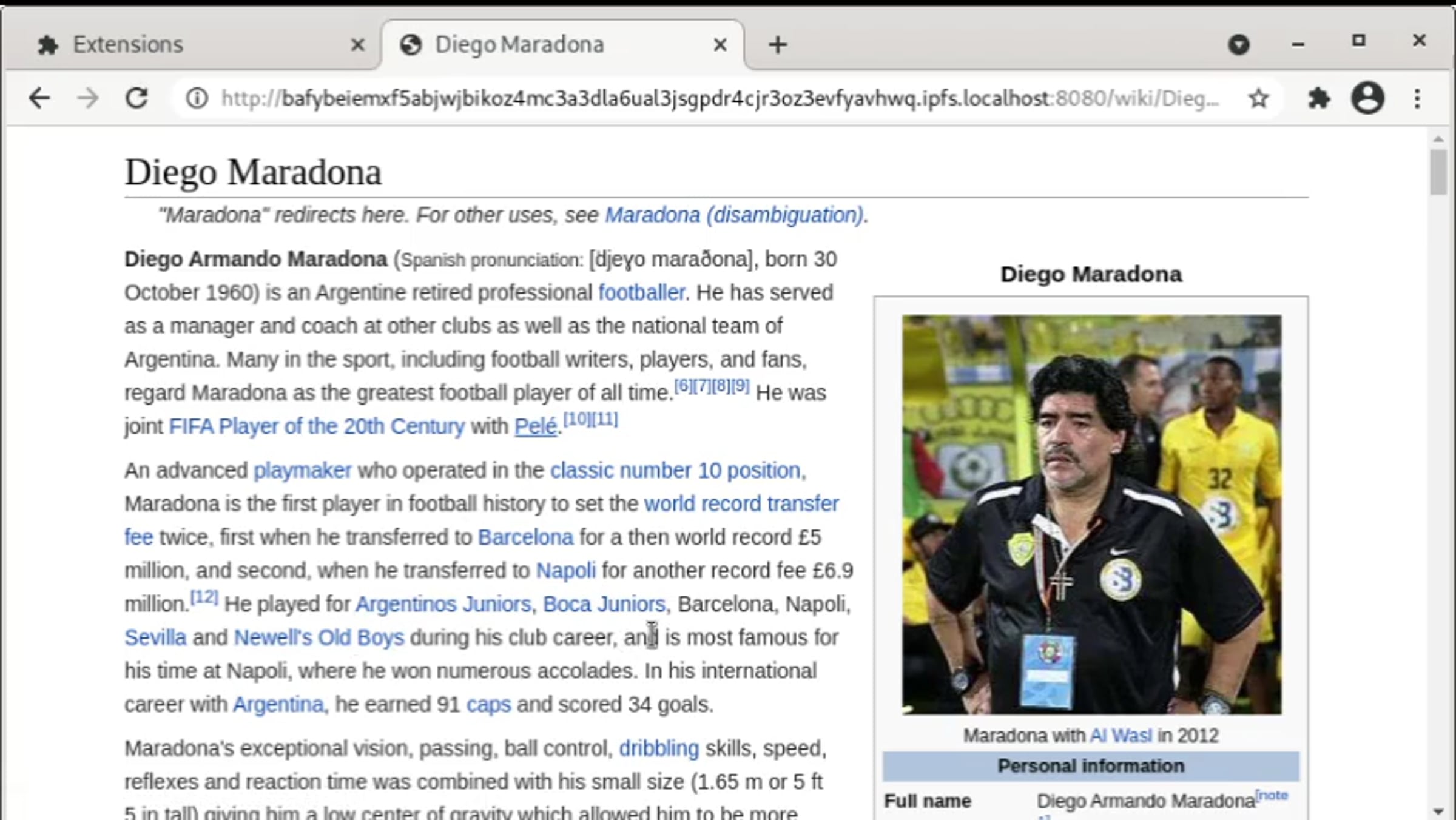Click the scrollbar down arrow
This screenshot has height=820, width=1456.
pos(1438,812)
